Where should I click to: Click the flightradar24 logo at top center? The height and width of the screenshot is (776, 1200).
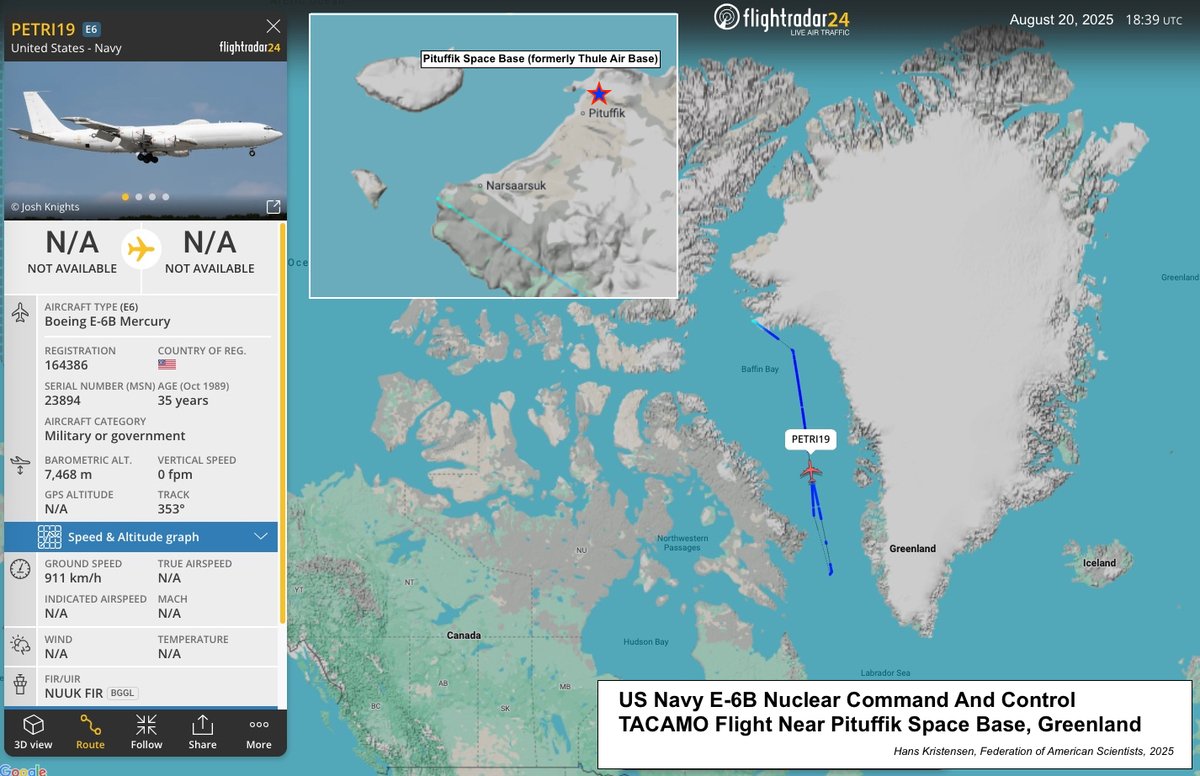pos(782,20)
